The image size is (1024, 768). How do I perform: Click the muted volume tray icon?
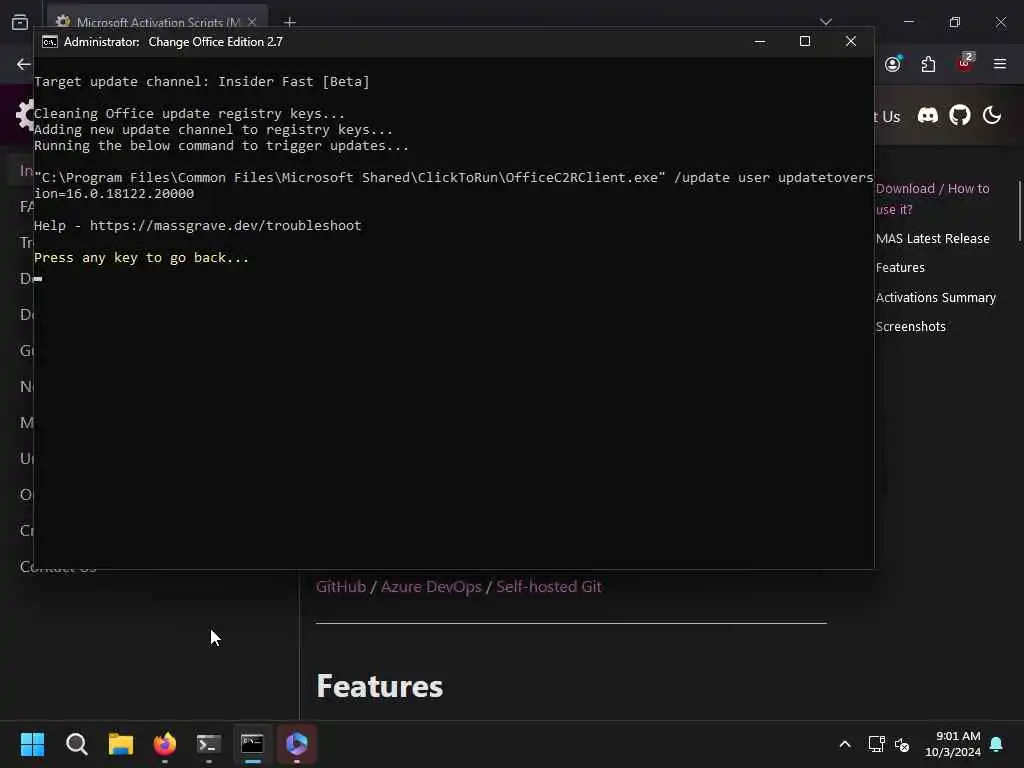[902, 744]
